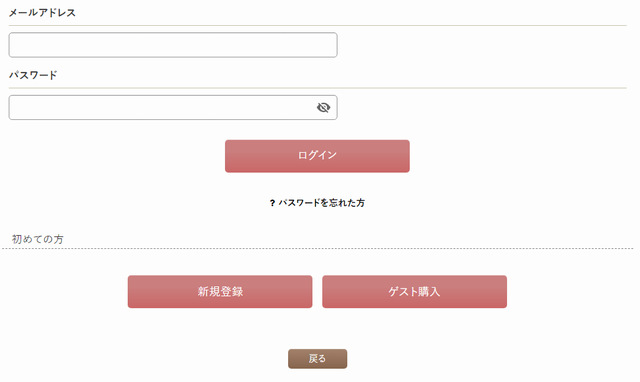Click the メールアドレス label text
The height and width of the screenshot is (382, 640).
coord(42,13)
